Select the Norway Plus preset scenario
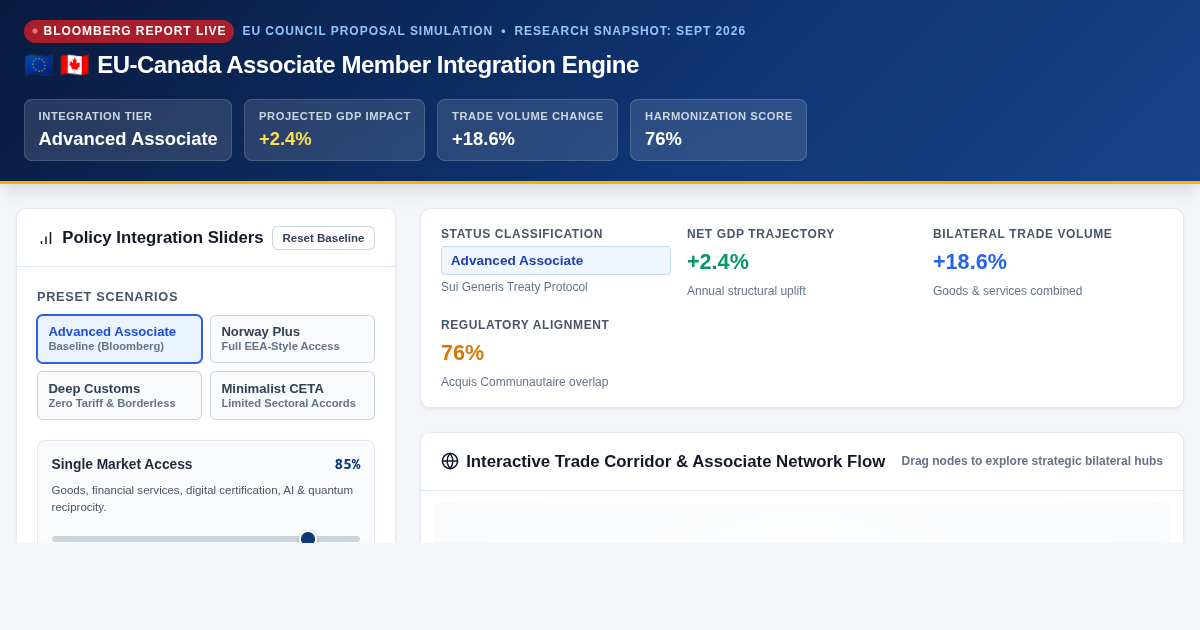Image resolution: width=1200 pixels, height=630 pixels. 292,339
